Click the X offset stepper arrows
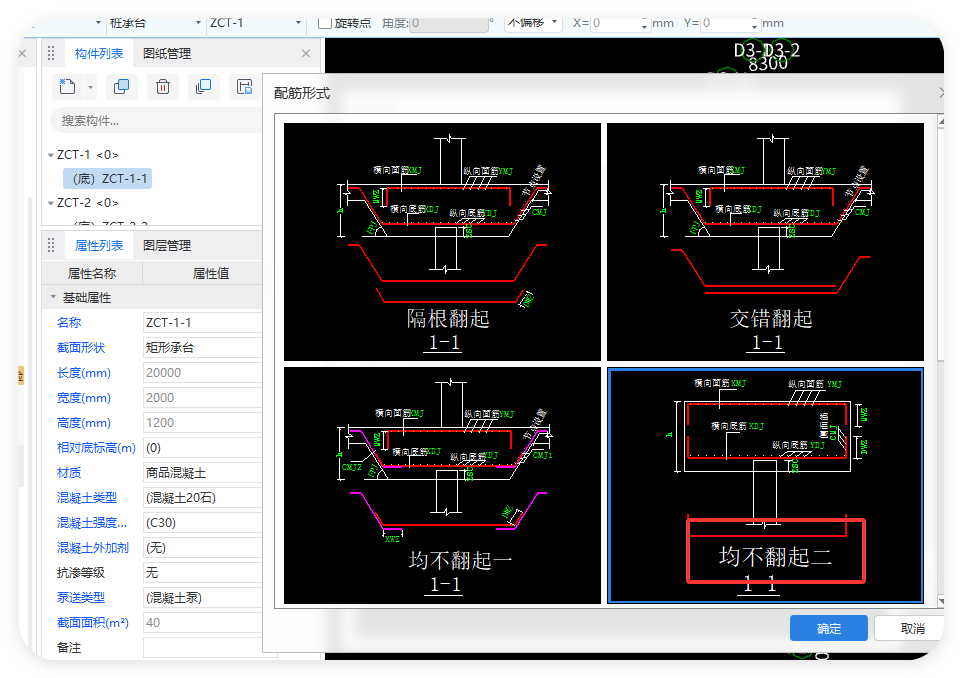This screenshot has width=962, height=678. (644, 24)
